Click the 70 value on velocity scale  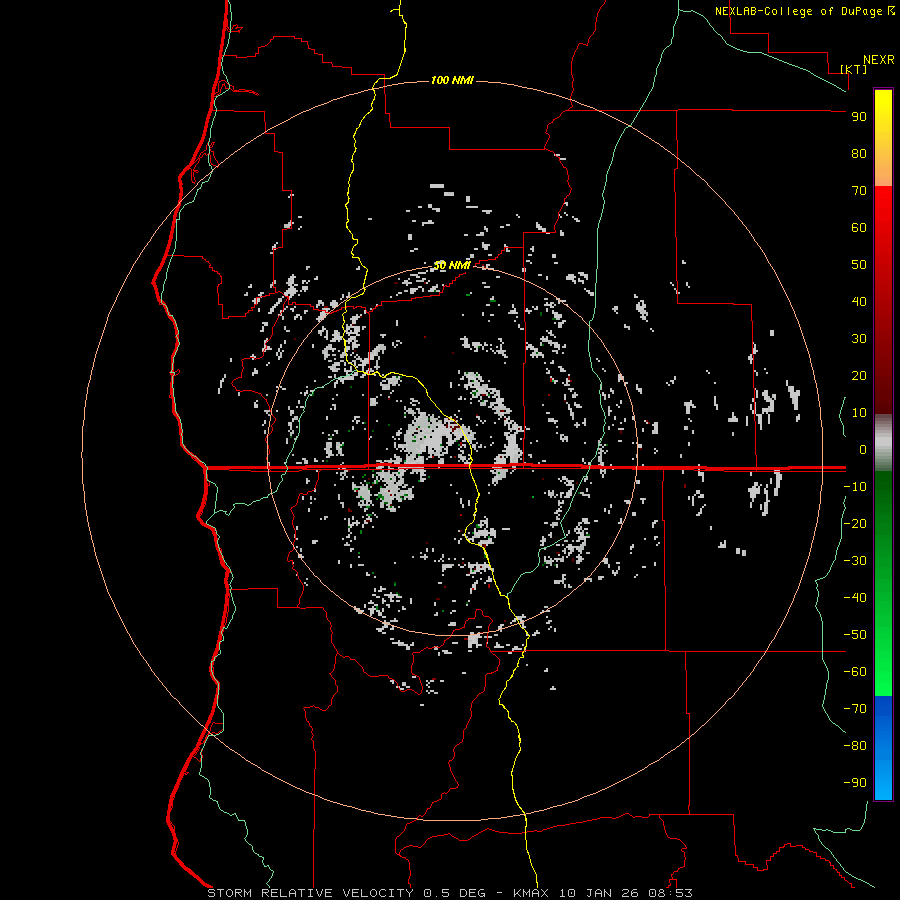[859, 191]
